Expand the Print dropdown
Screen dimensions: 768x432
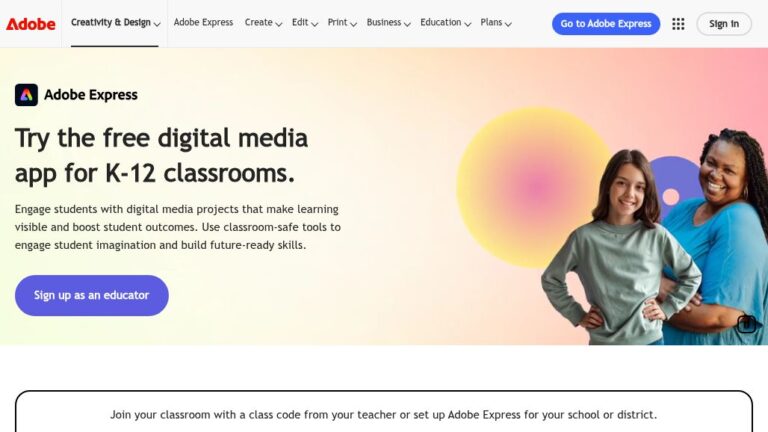coord(342,23)
